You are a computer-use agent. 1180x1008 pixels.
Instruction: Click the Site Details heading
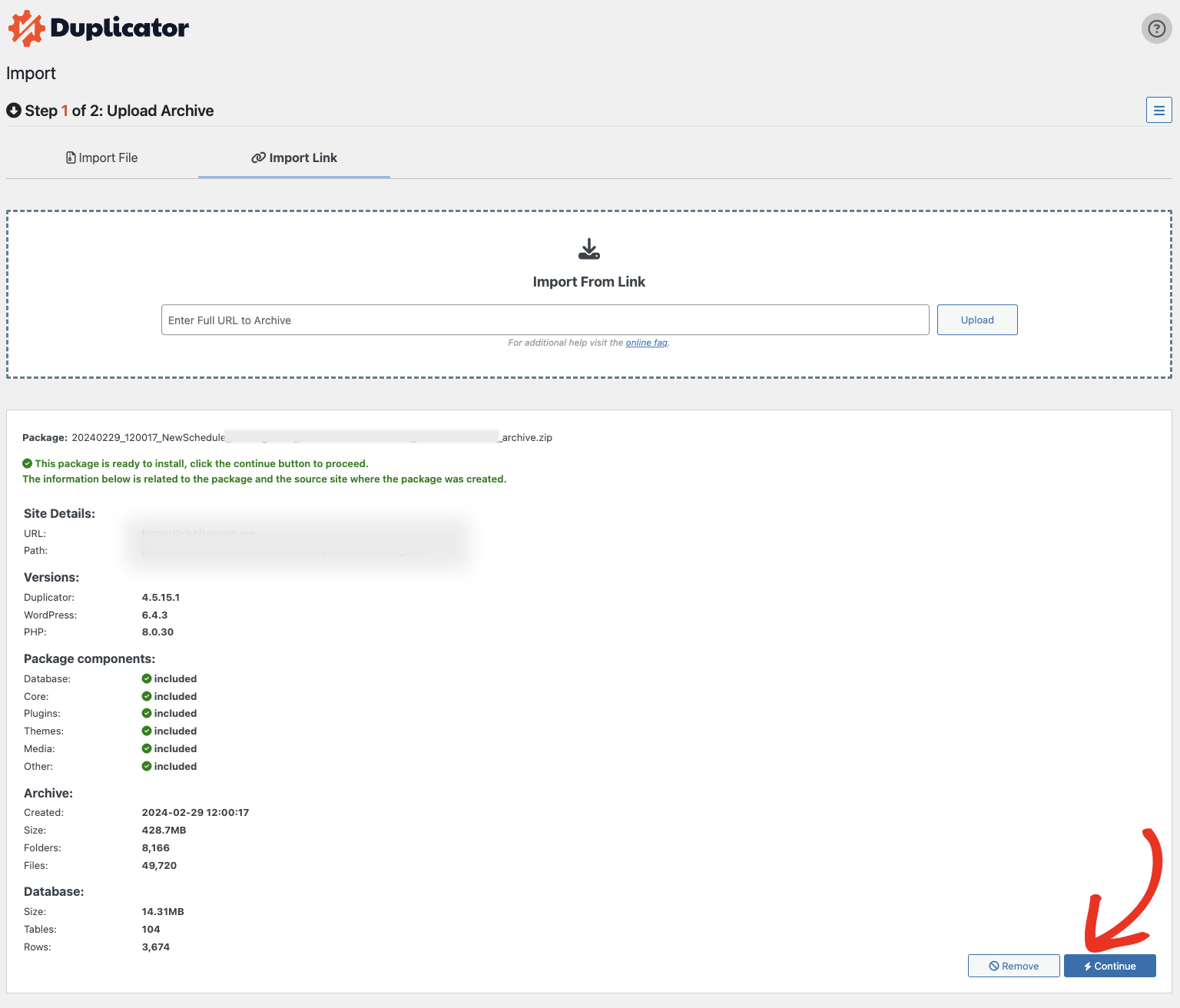click(59, 513)
